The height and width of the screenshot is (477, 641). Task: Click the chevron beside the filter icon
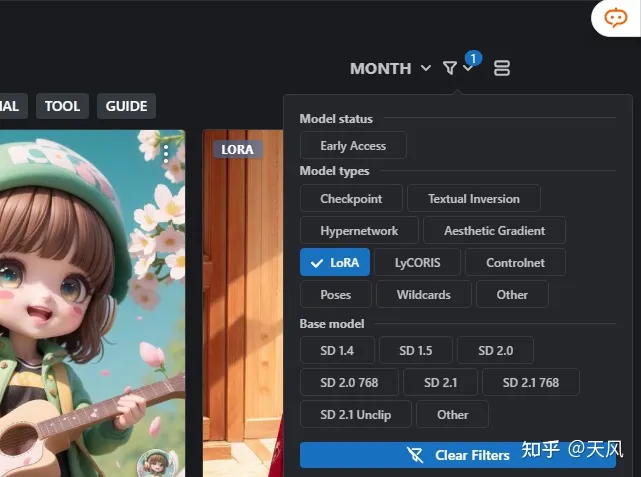click(x=468, y=68)
